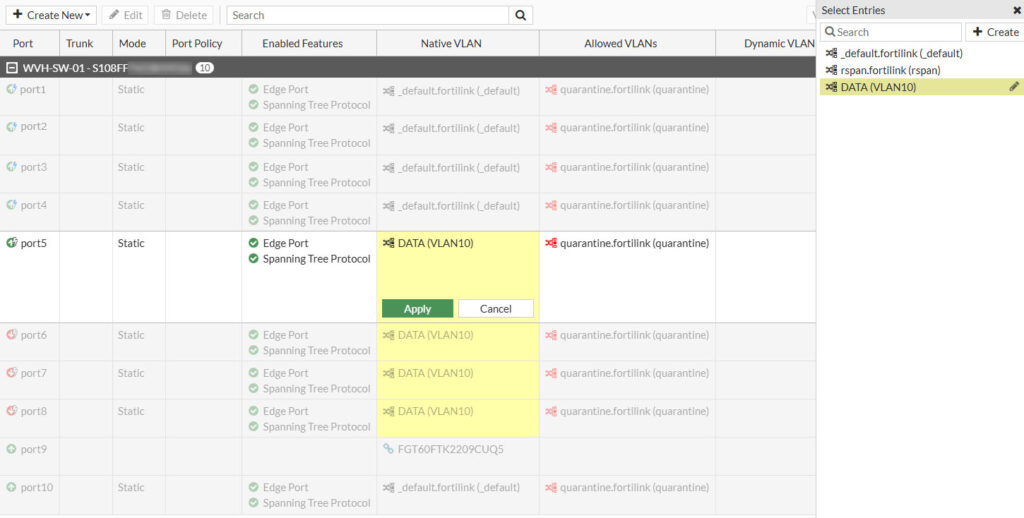Click the search magnifier button in toolbar

[x=520, y=15]
